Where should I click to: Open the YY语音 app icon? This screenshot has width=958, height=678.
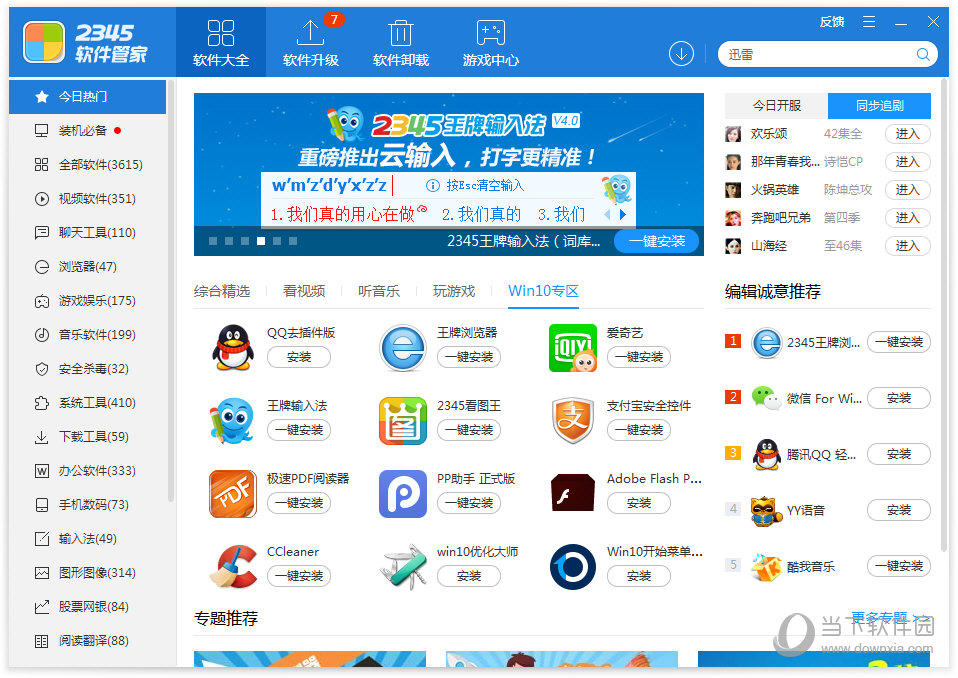[x=766, y=511]
